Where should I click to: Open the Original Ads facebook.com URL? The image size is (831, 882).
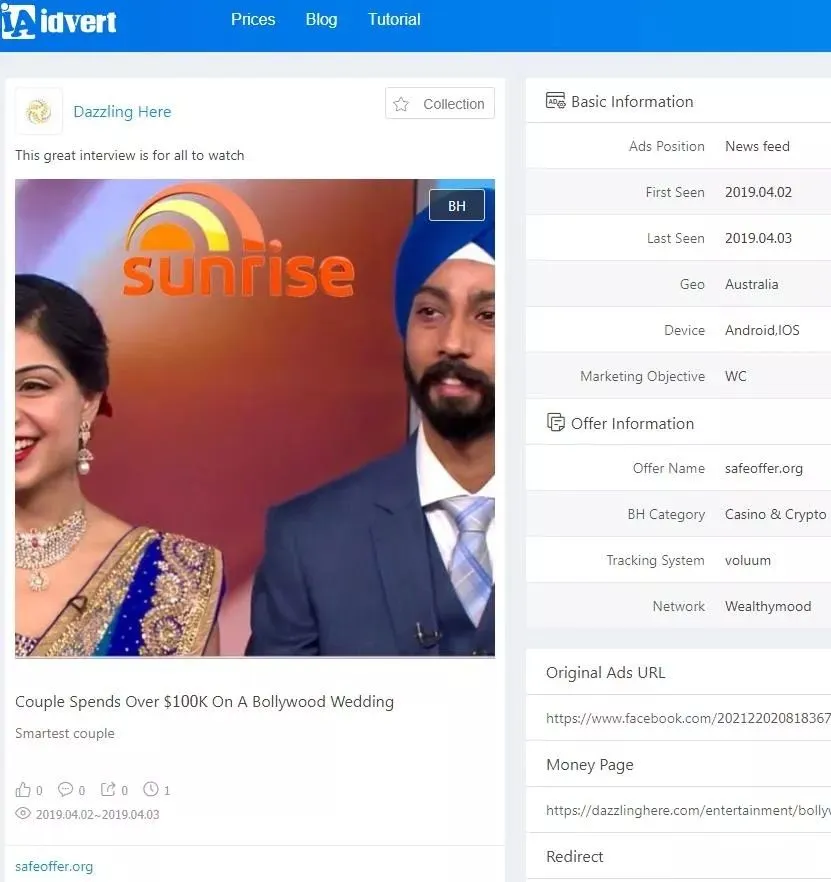click(688, 718)
